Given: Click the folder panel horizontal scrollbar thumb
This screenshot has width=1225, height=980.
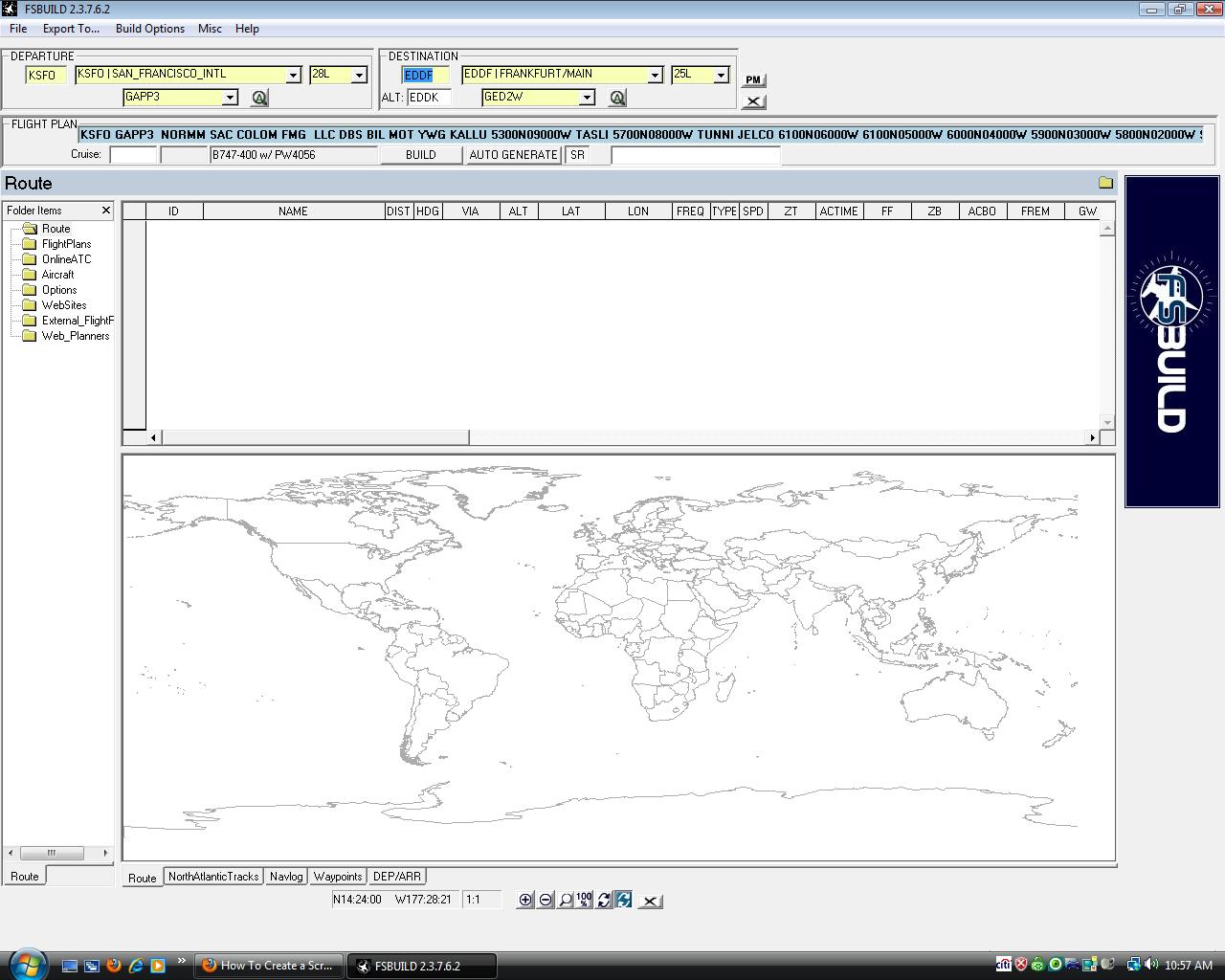Looking at the screenshot, I should [52, 853].
